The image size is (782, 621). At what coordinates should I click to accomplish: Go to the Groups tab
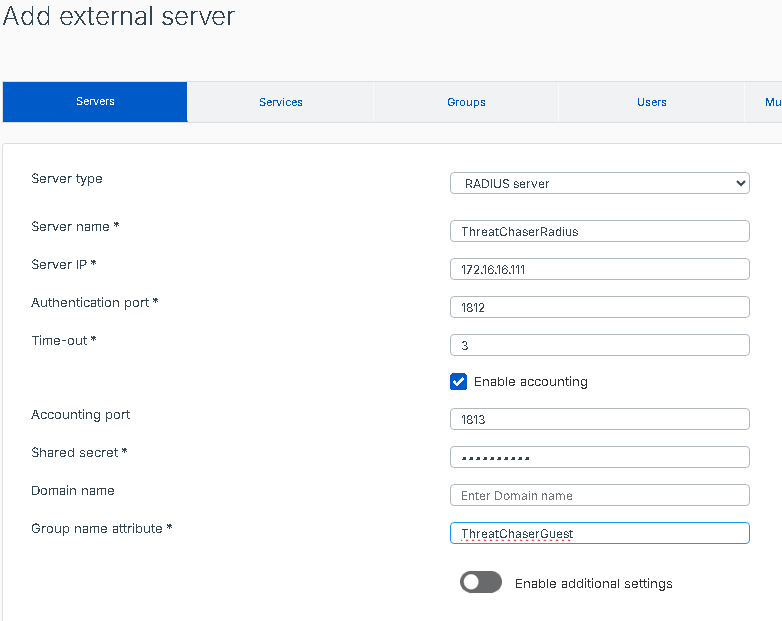click(466, 102)
